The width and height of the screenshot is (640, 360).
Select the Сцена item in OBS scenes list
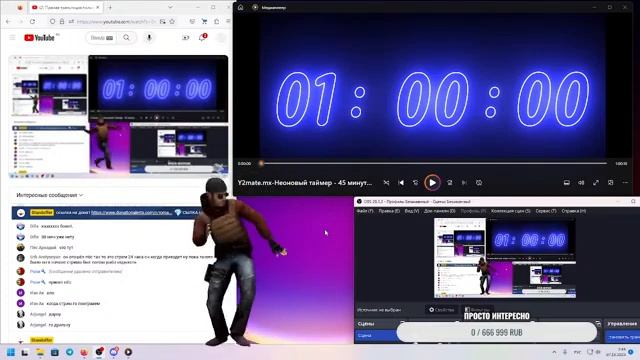point(376,336)
